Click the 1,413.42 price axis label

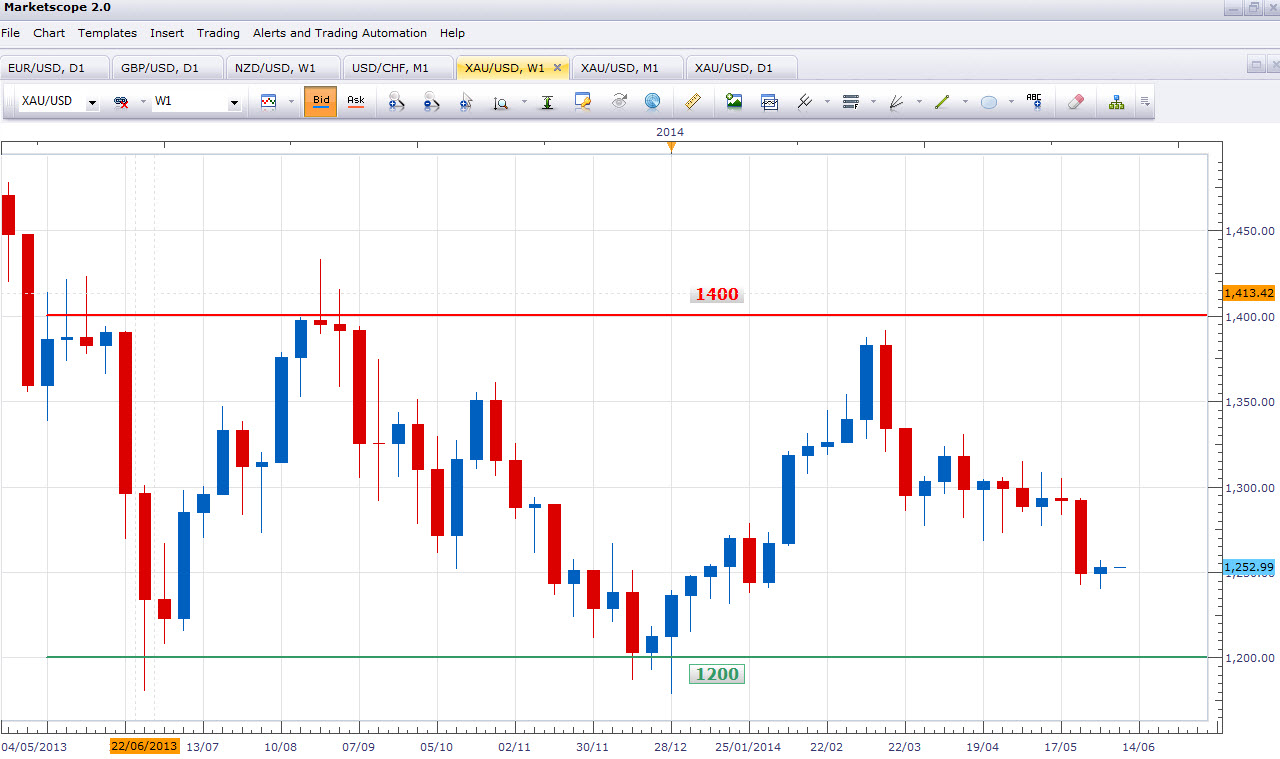click(1249, 293)
